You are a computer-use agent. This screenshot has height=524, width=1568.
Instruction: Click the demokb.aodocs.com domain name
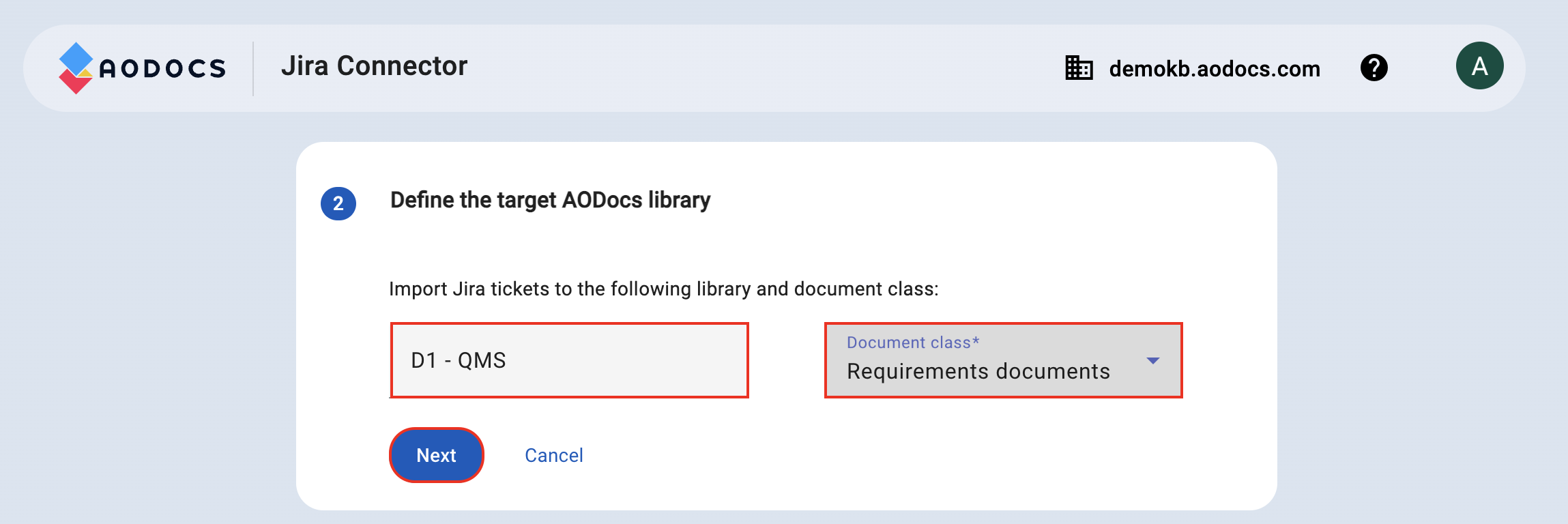coord(1215,69)
